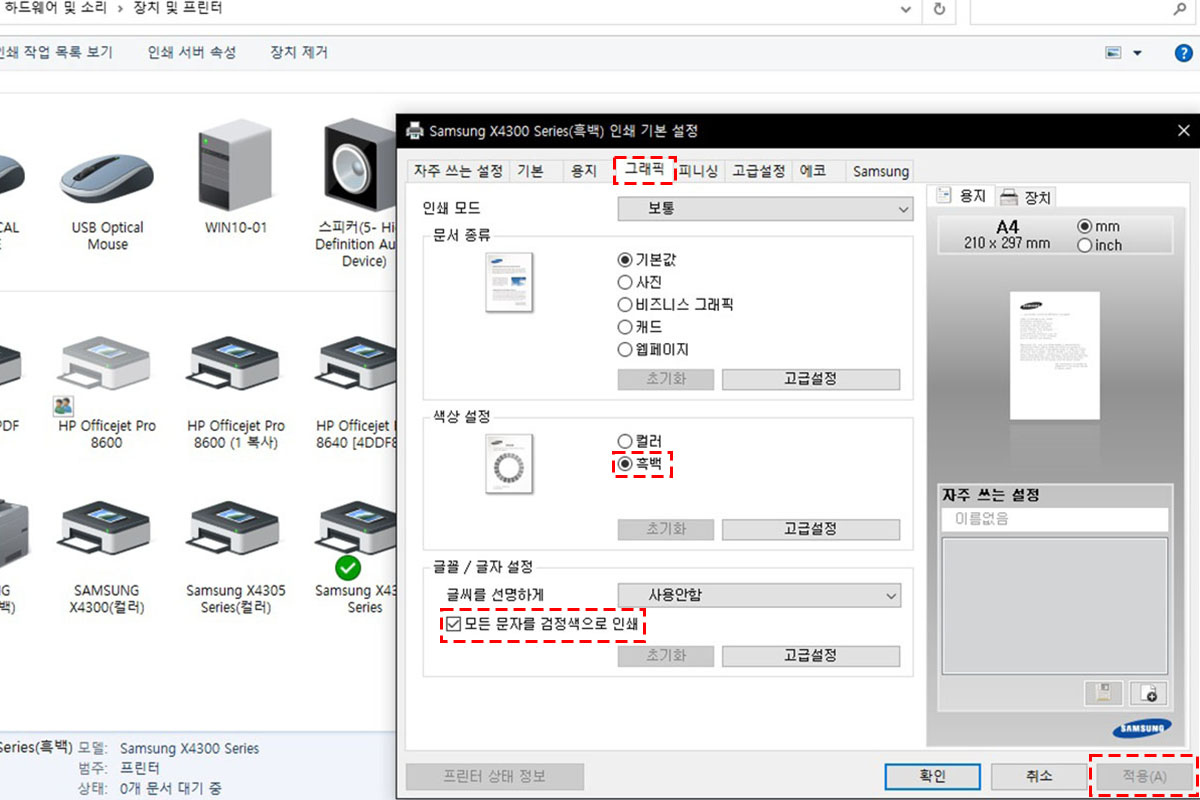
Task: Refresh the Devices and Printers address bar
Action: [x=938, y=9]
